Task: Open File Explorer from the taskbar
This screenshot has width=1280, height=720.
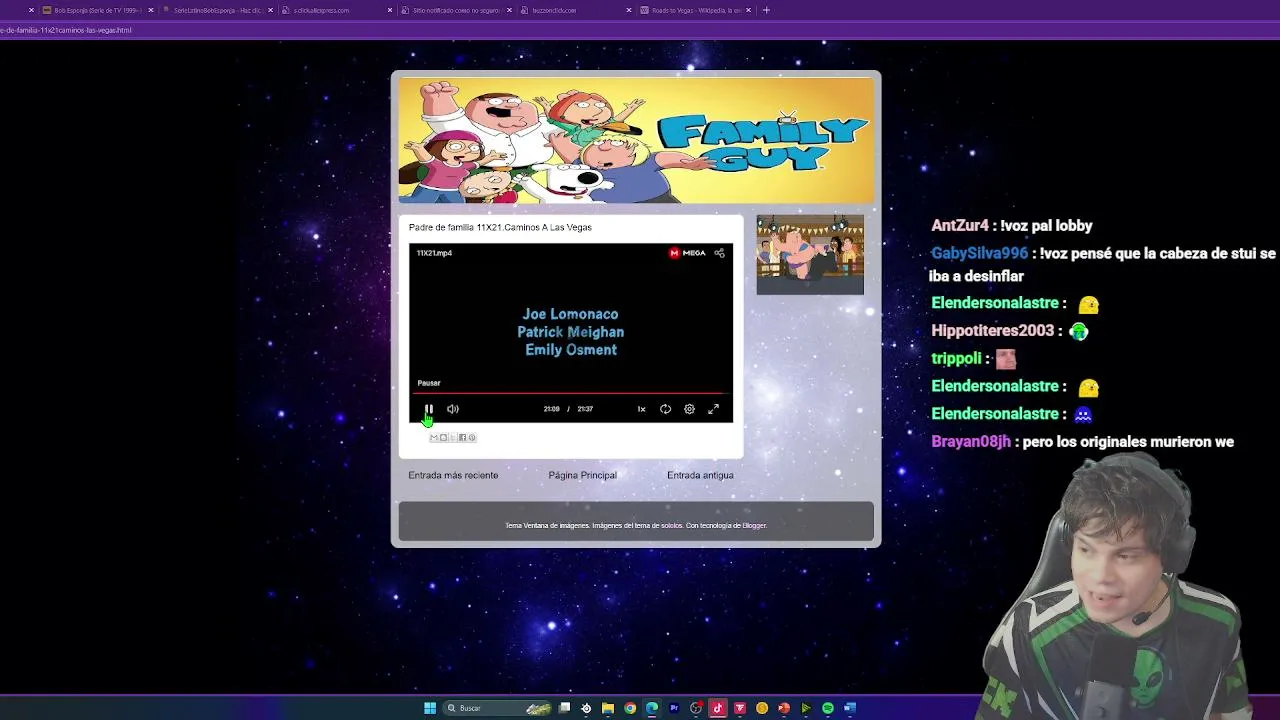Action: (608, 708)
